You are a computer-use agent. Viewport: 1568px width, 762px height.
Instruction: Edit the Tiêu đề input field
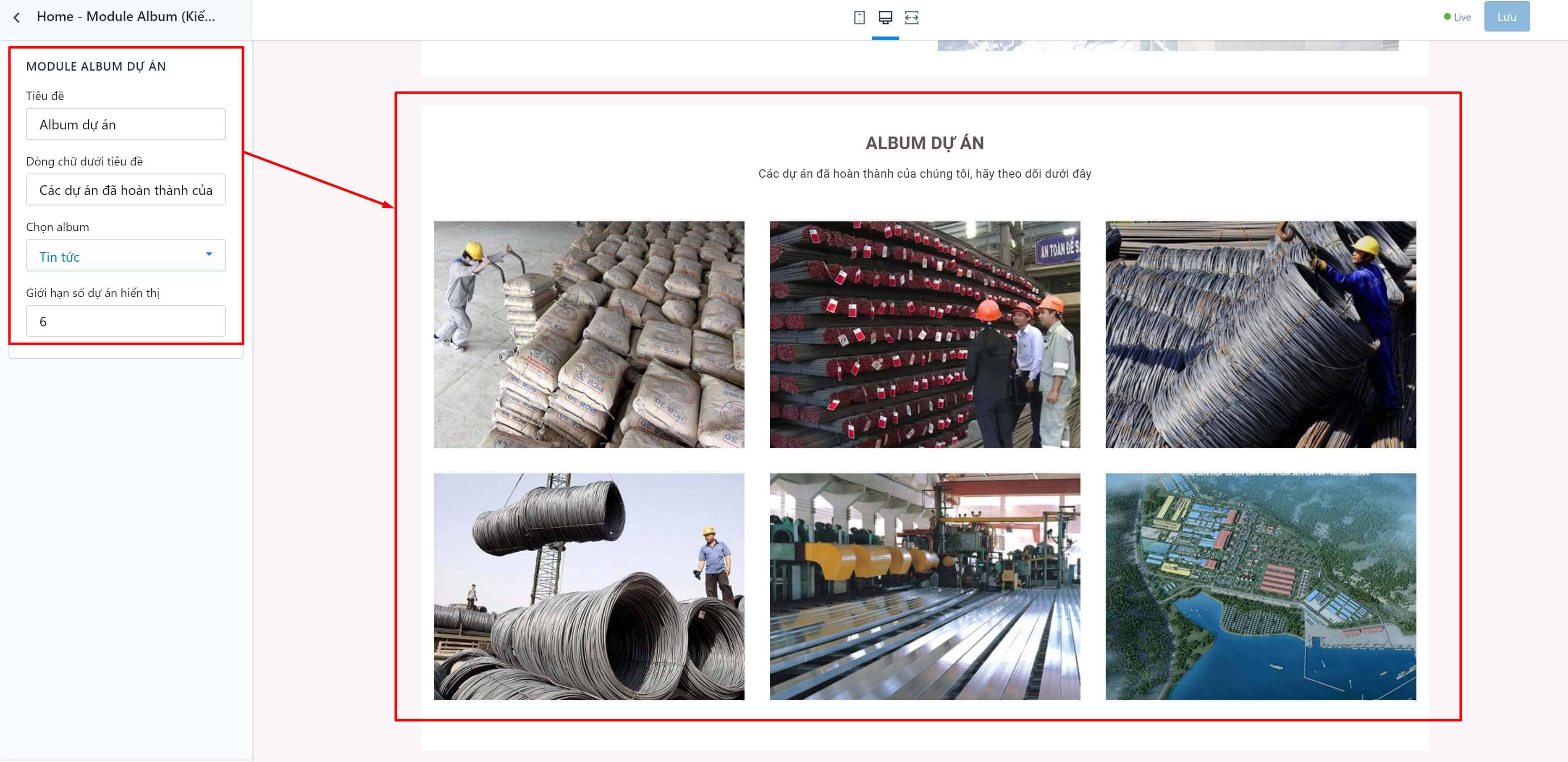tap(126, 124)
